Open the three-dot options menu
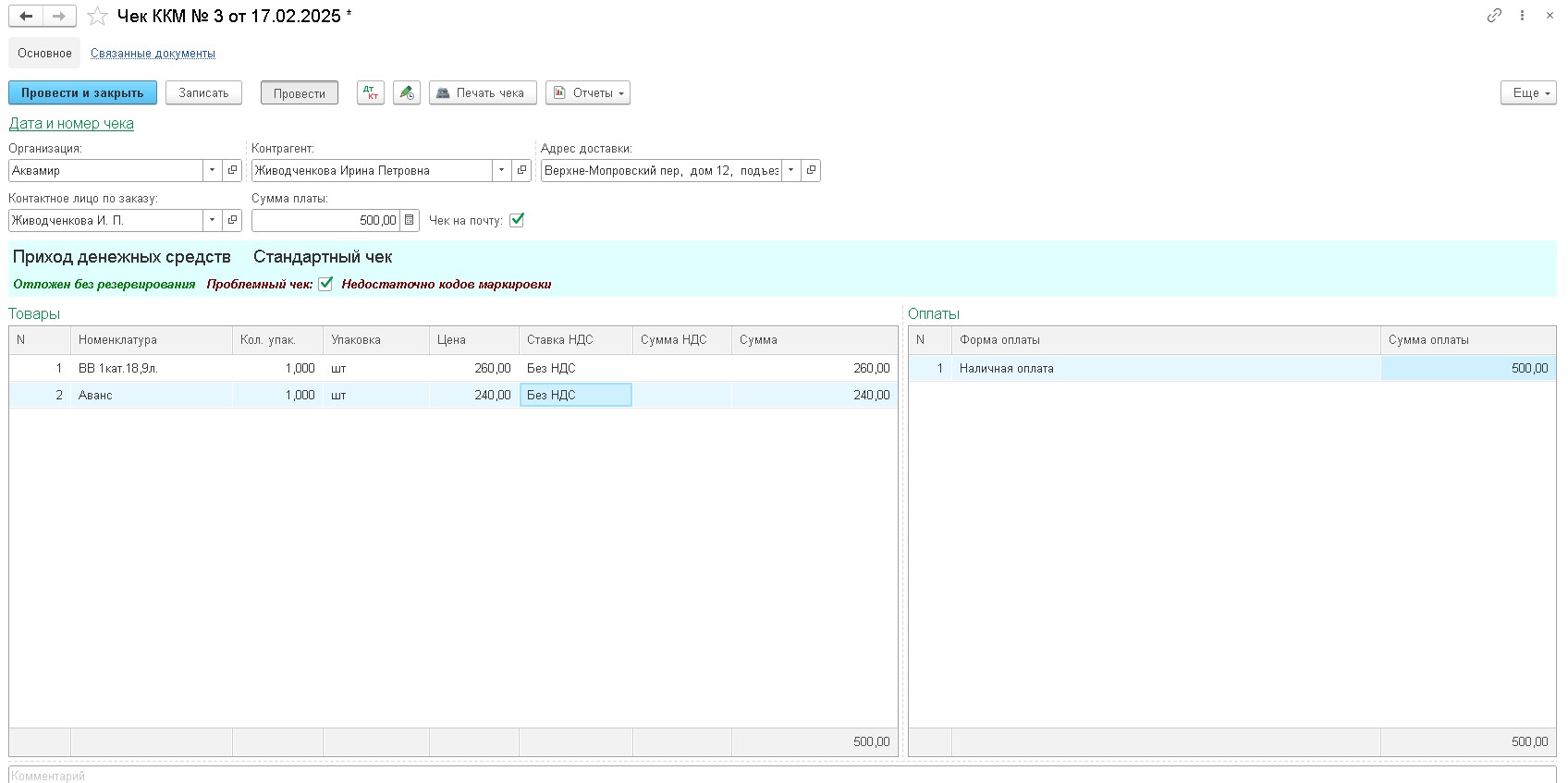This screenshot has height=783, width=1568. (x=1522, y=16)
